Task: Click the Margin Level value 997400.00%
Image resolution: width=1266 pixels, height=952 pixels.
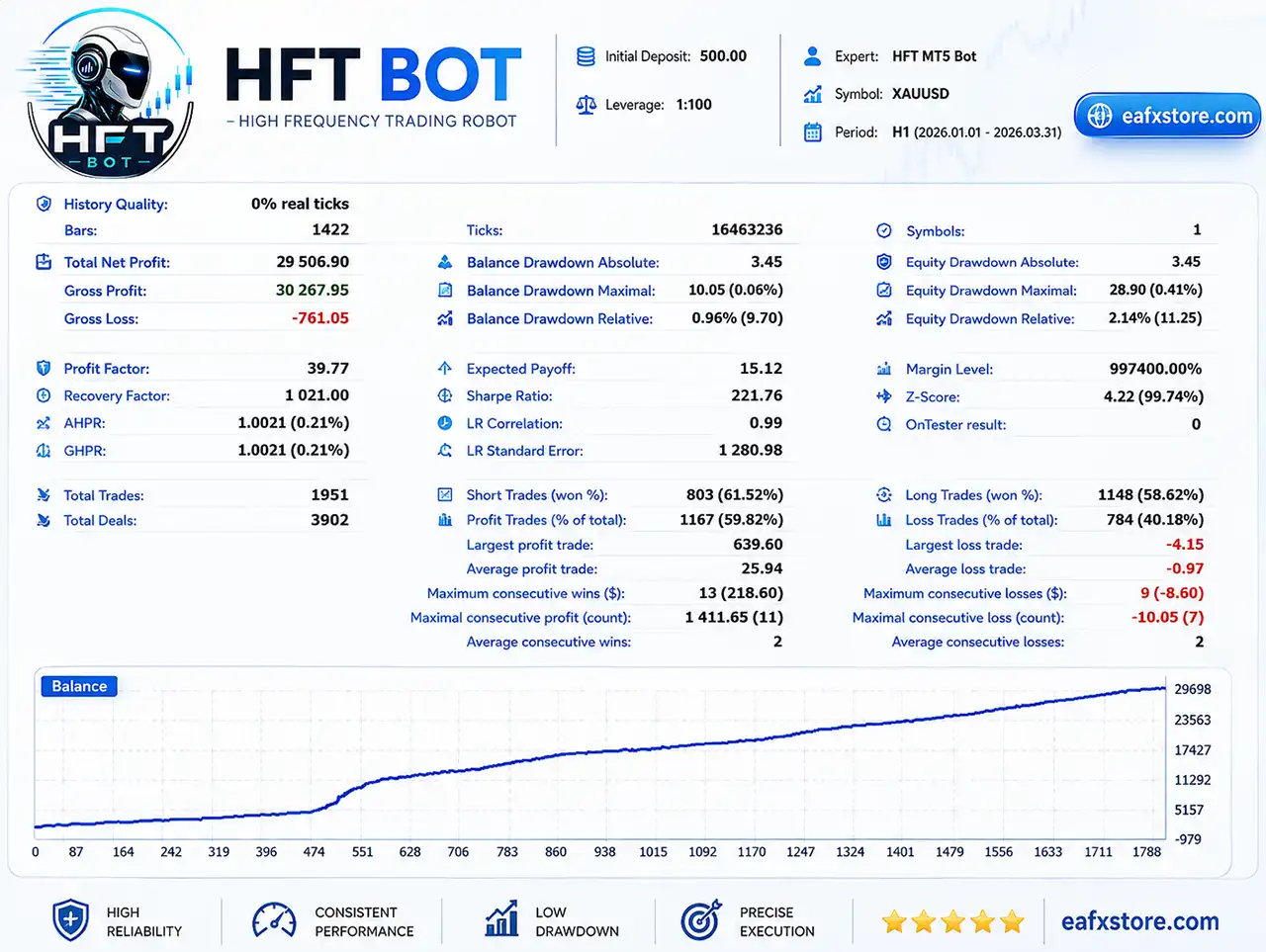Action: [1155, 369]
